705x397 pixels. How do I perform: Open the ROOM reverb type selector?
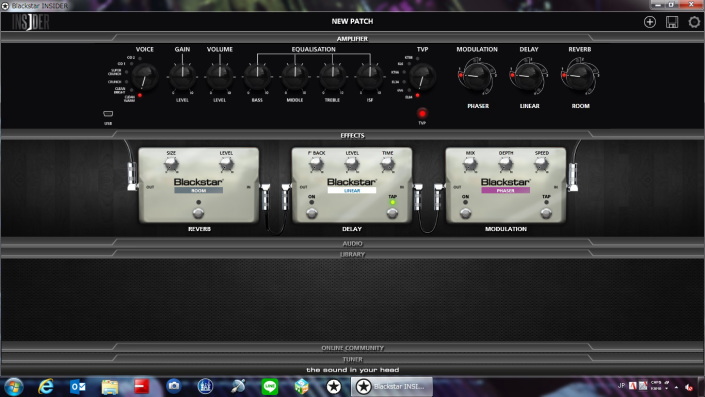tap(198, 191)
